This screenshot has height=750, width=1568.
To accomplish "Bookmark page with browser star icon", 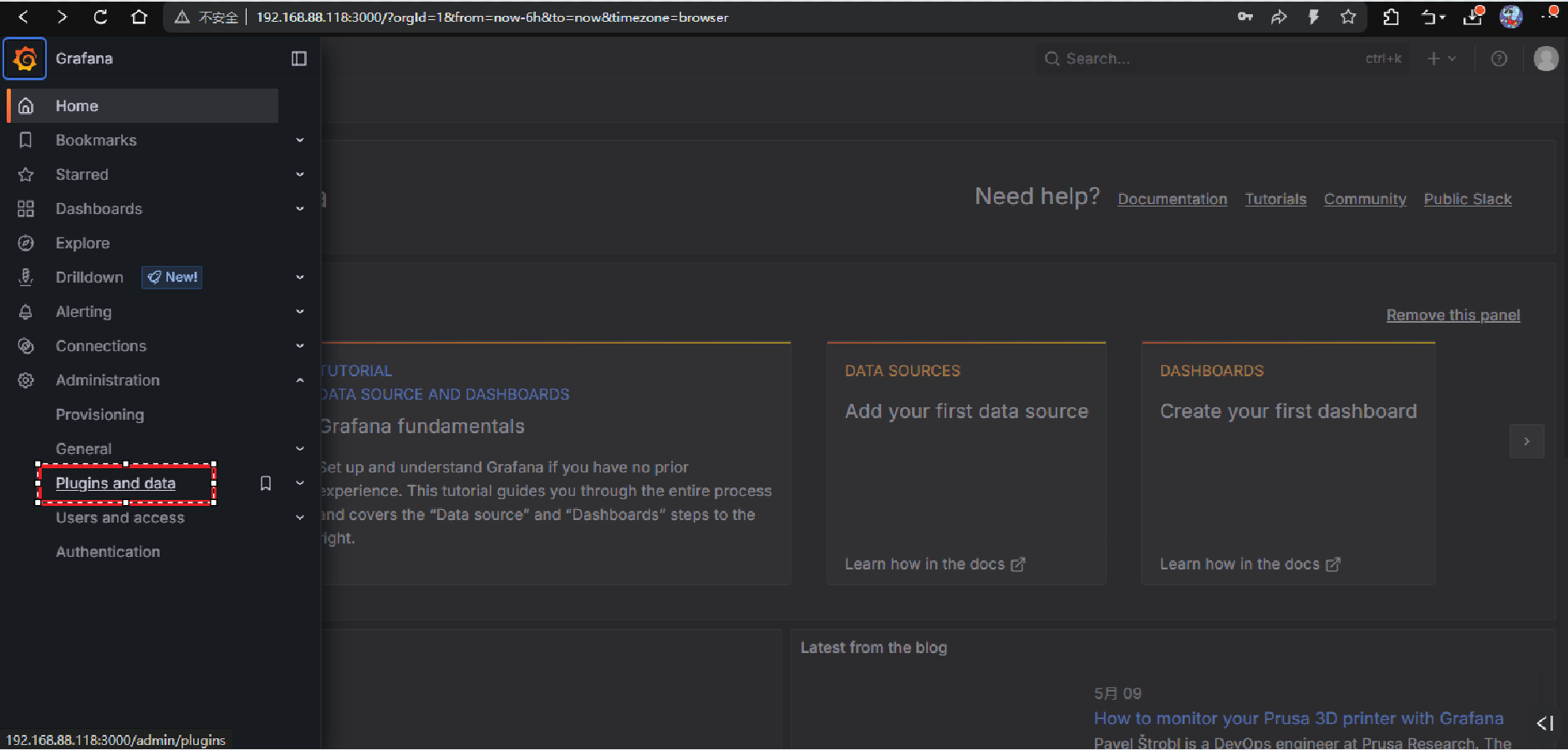I will coord(1348,17).
